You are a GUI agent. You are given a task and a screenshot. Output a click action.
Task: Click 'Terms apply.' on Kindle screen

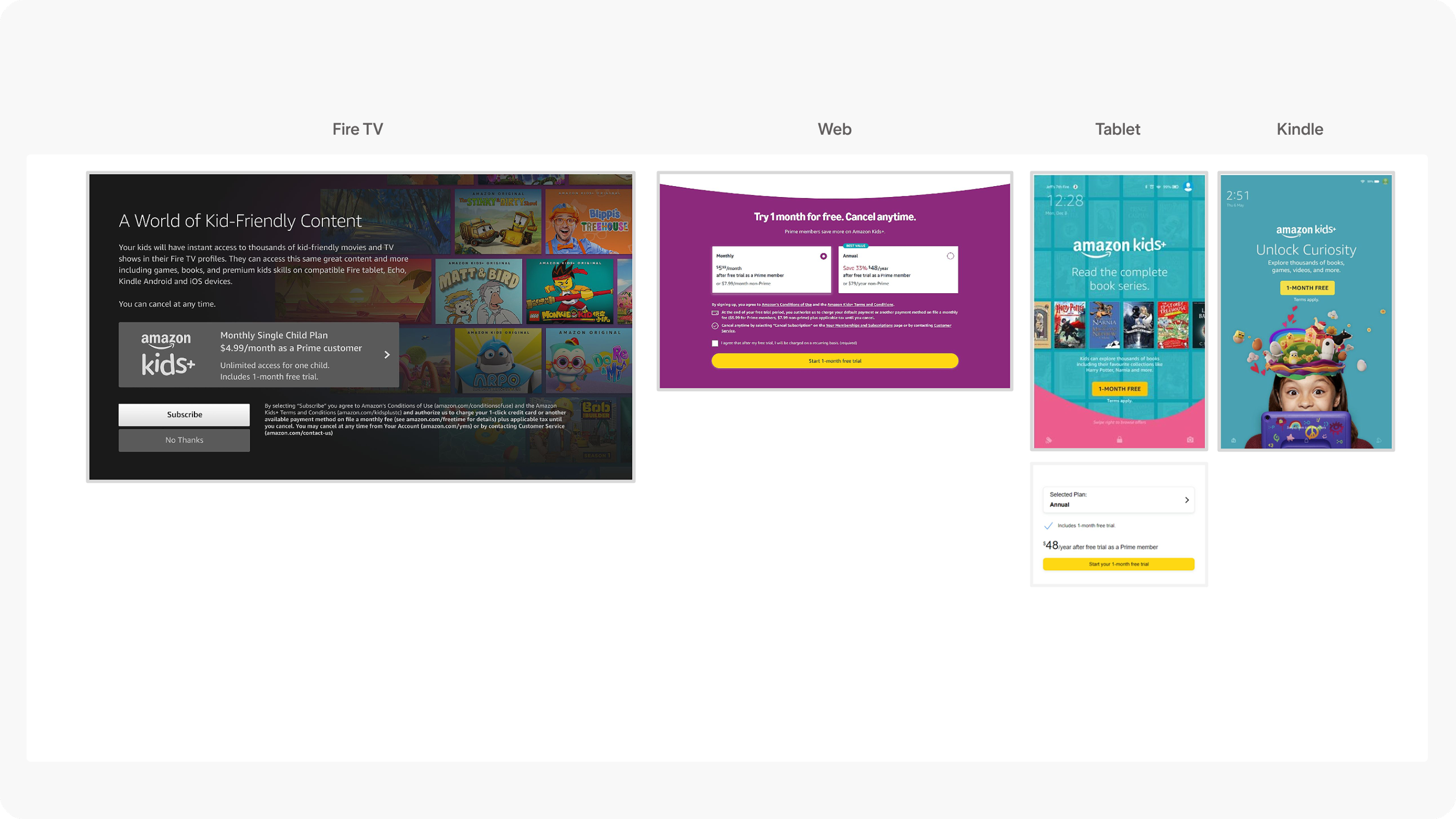coord(1306,300)
